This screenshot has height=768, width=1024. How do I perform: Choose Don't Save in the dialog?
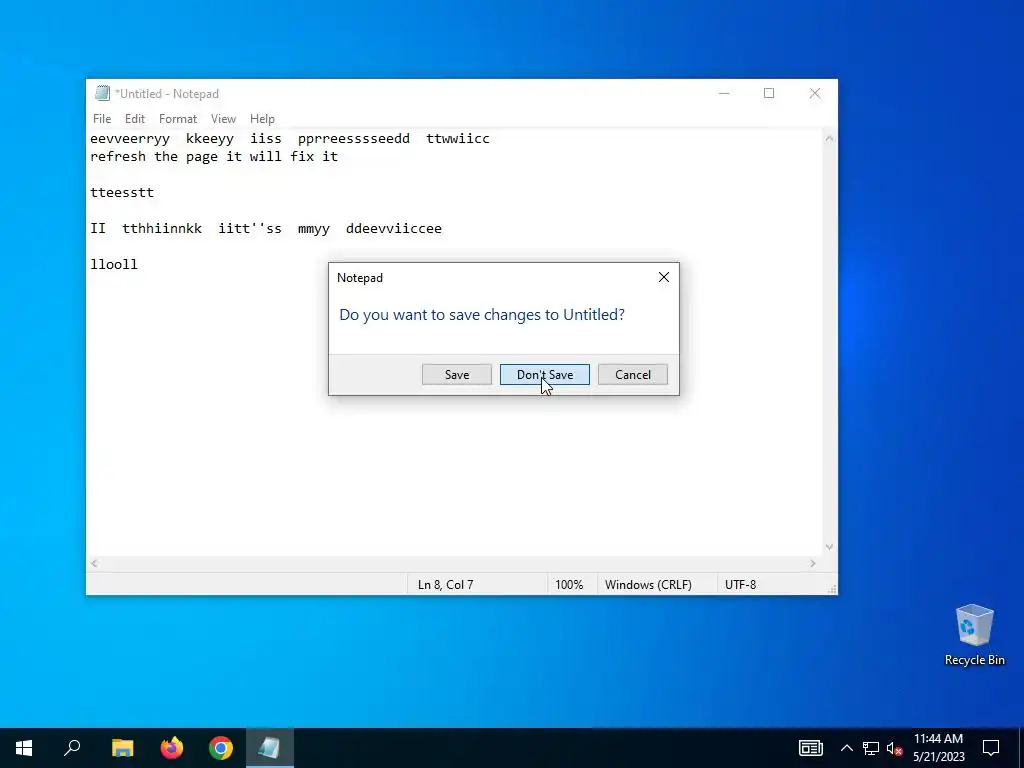pos(545,375)
